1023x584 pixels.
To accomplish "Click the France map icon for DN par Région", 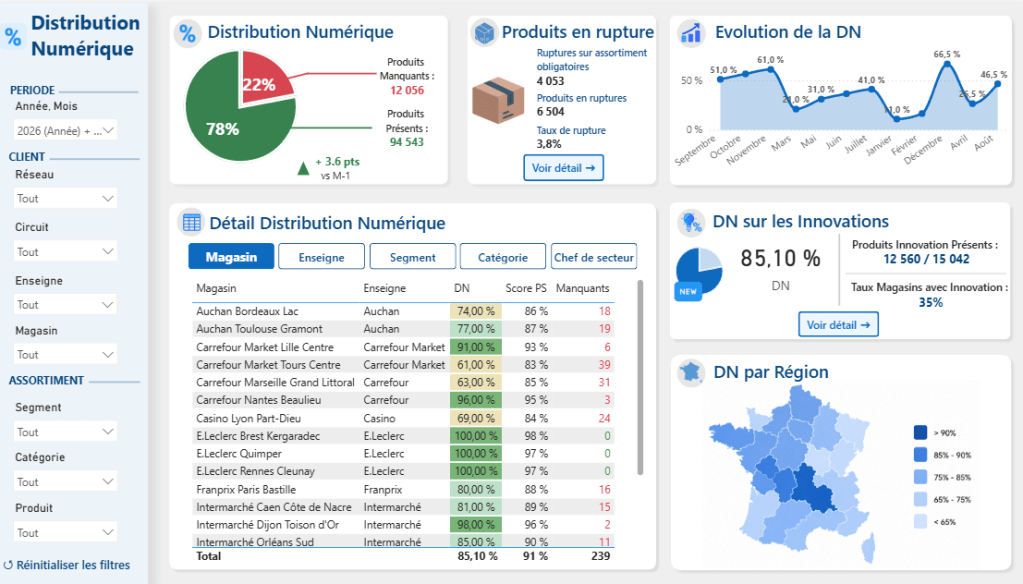I will pyautogui.click(x=690, y=373).
